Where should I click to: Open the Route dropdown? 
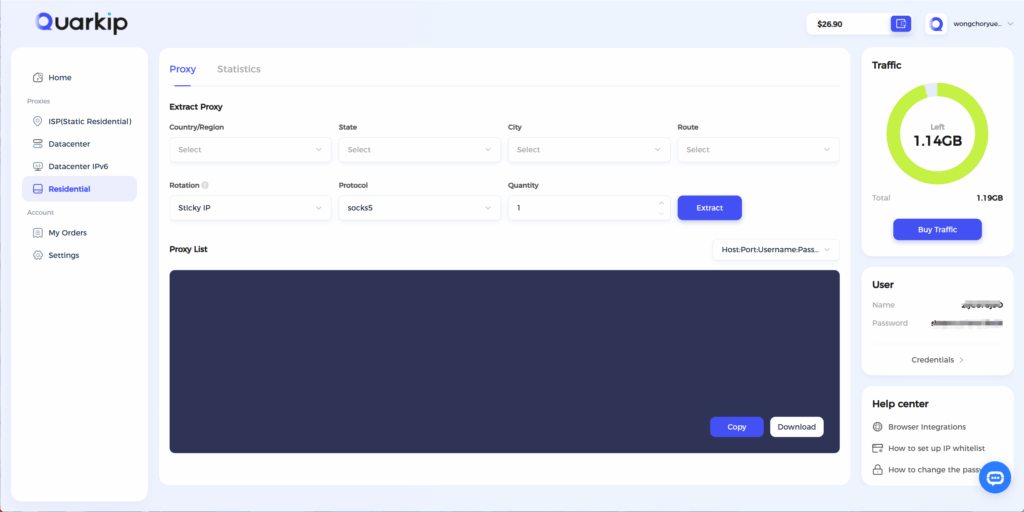pos(758,150)
